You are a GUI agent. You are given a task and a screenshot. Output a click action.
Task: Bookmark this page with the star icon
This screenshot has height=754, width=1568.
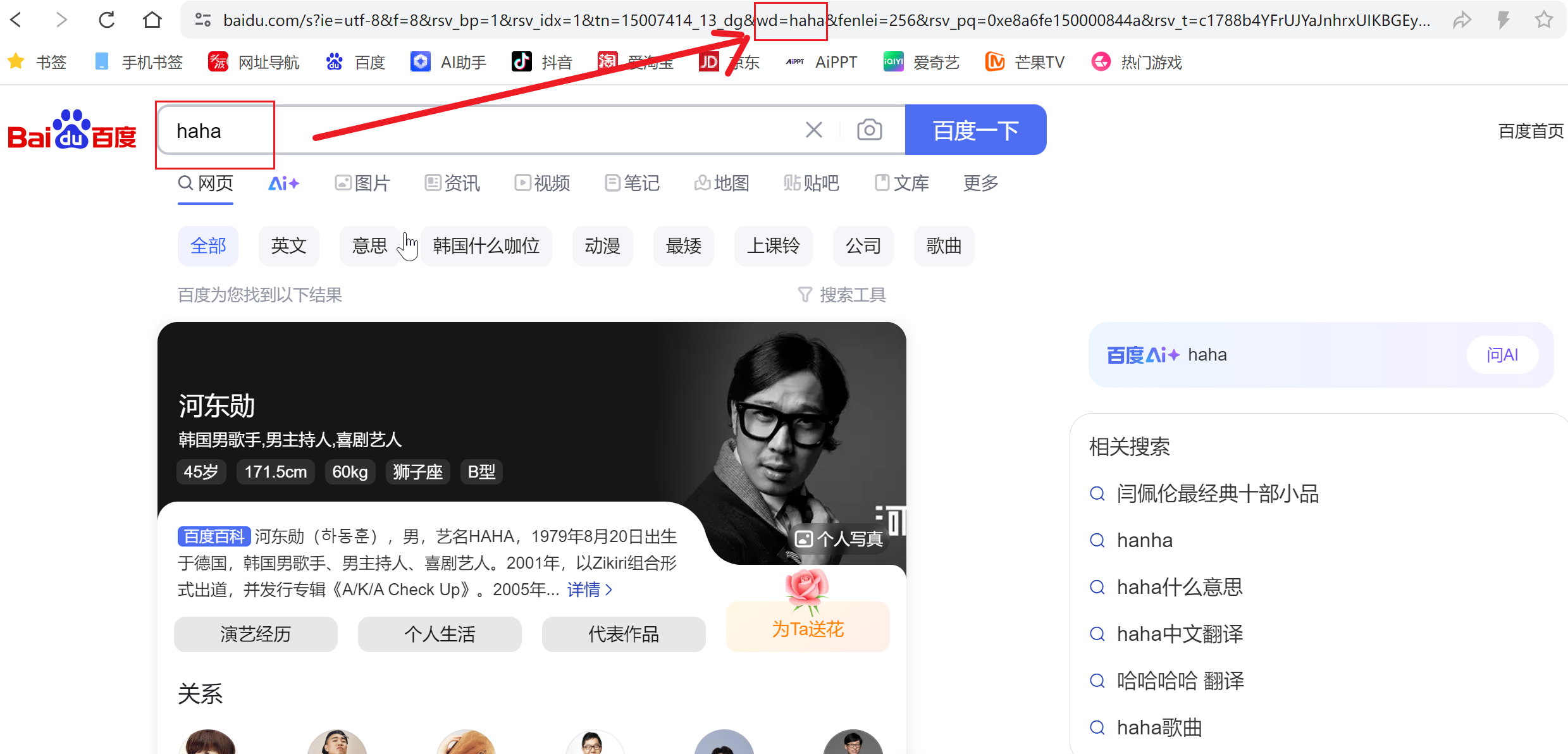pos(1544,20)
